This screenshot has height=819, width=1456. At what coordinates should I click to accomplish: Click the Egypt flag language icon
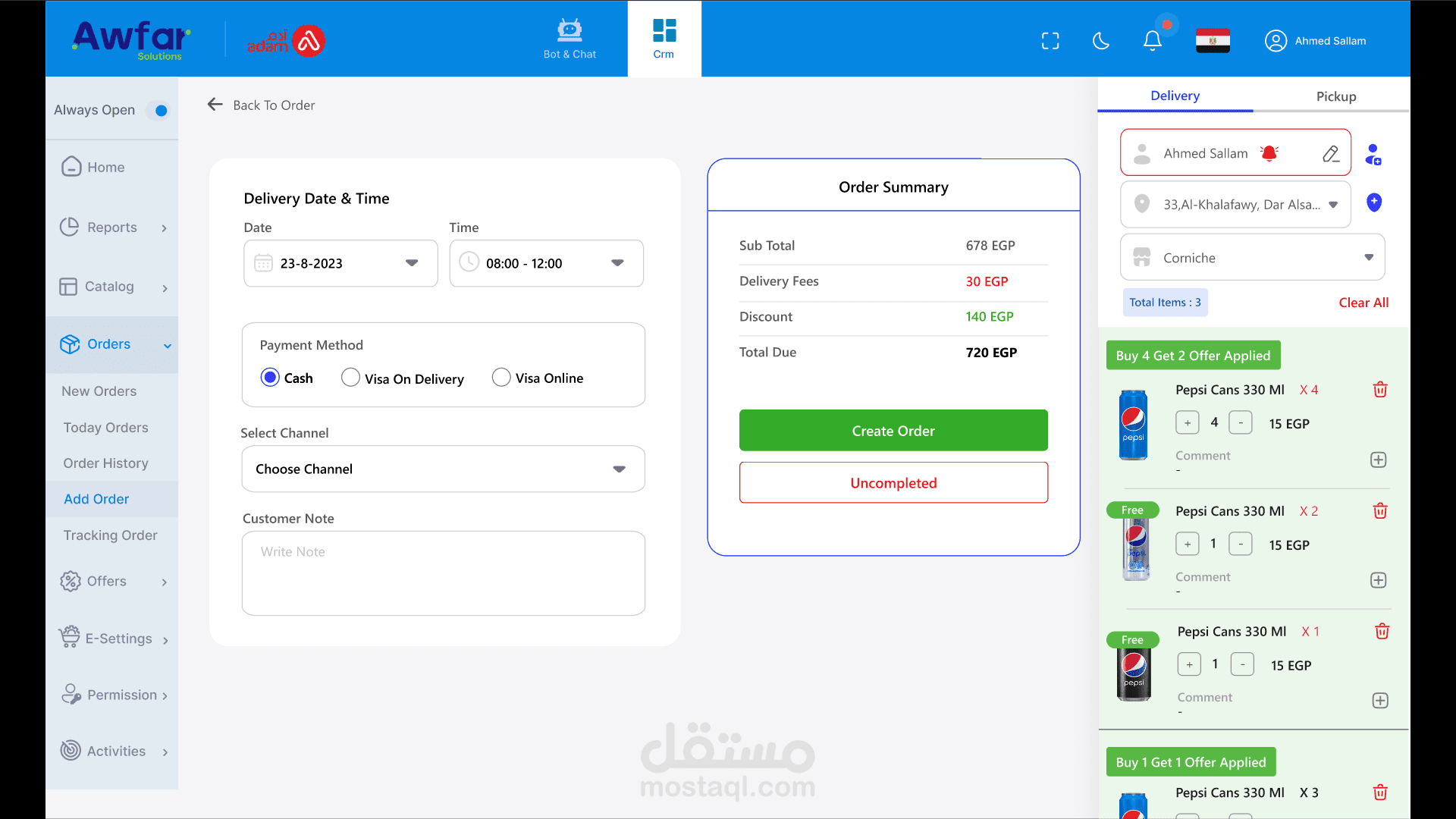coord(1213,41)
